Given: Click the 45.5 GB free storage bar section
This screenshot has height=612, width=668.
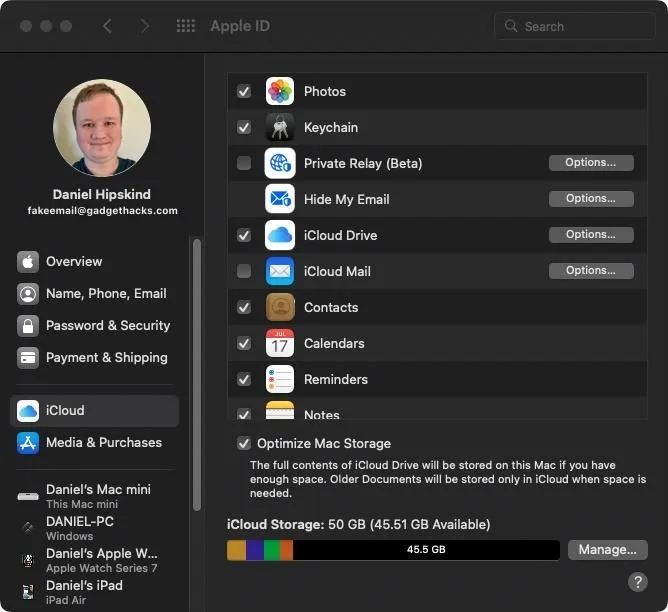Looking at the screenshot, I should tap(426, 550).
